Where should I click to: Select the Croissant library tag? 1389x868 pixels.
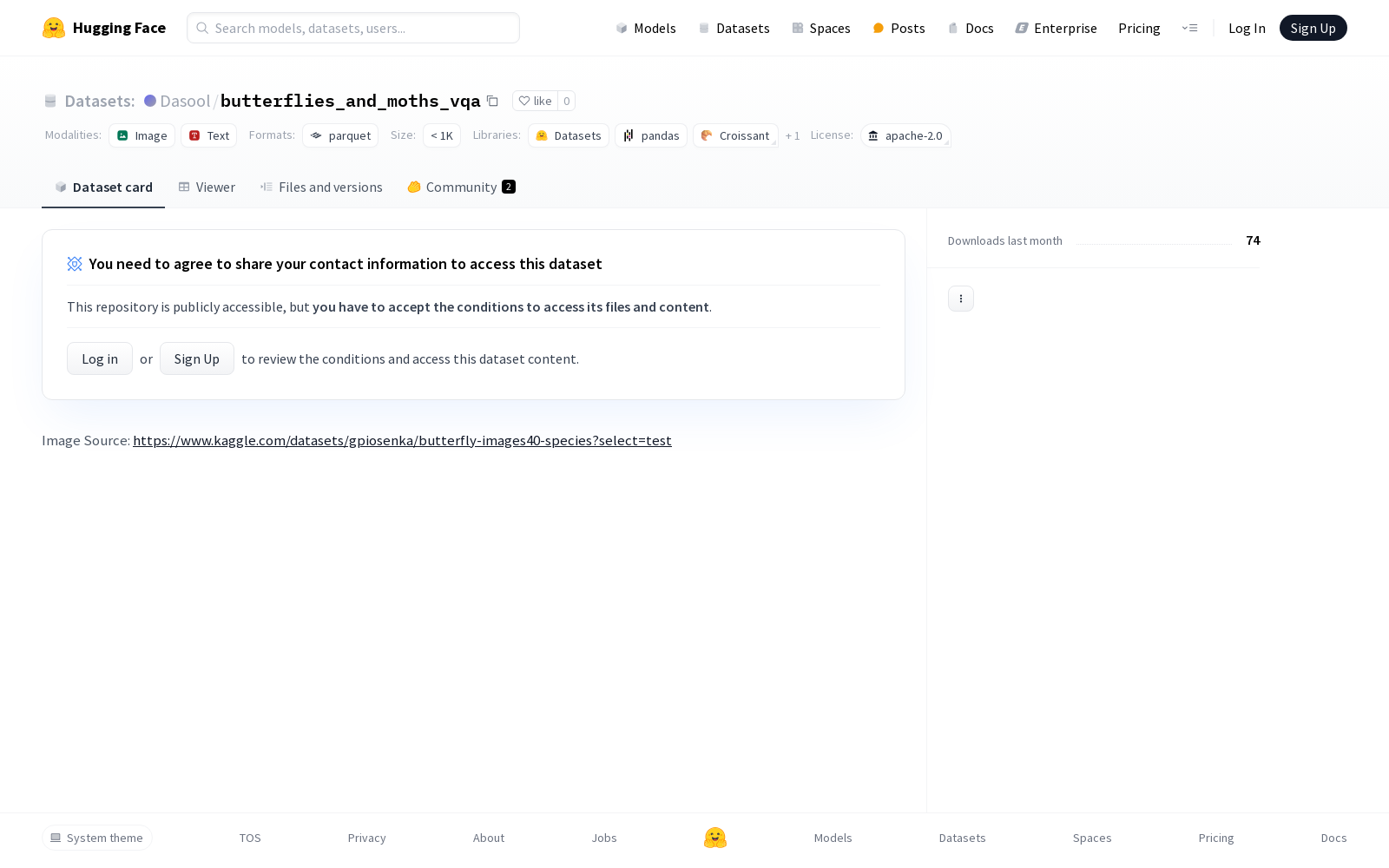(735, 135)
